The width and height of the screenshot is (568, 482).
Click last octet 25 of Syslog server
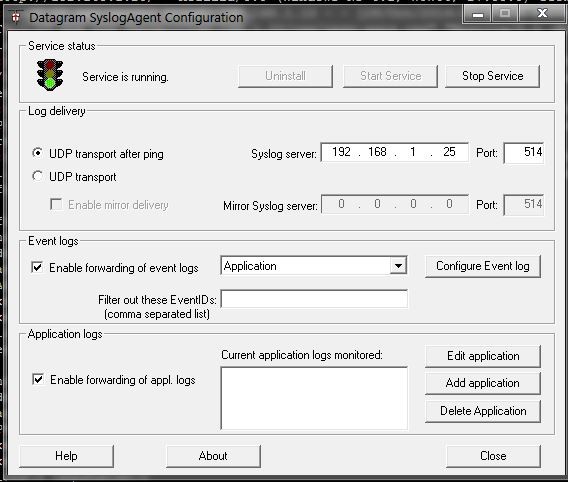pyautogui.click(x=449, y=152)
